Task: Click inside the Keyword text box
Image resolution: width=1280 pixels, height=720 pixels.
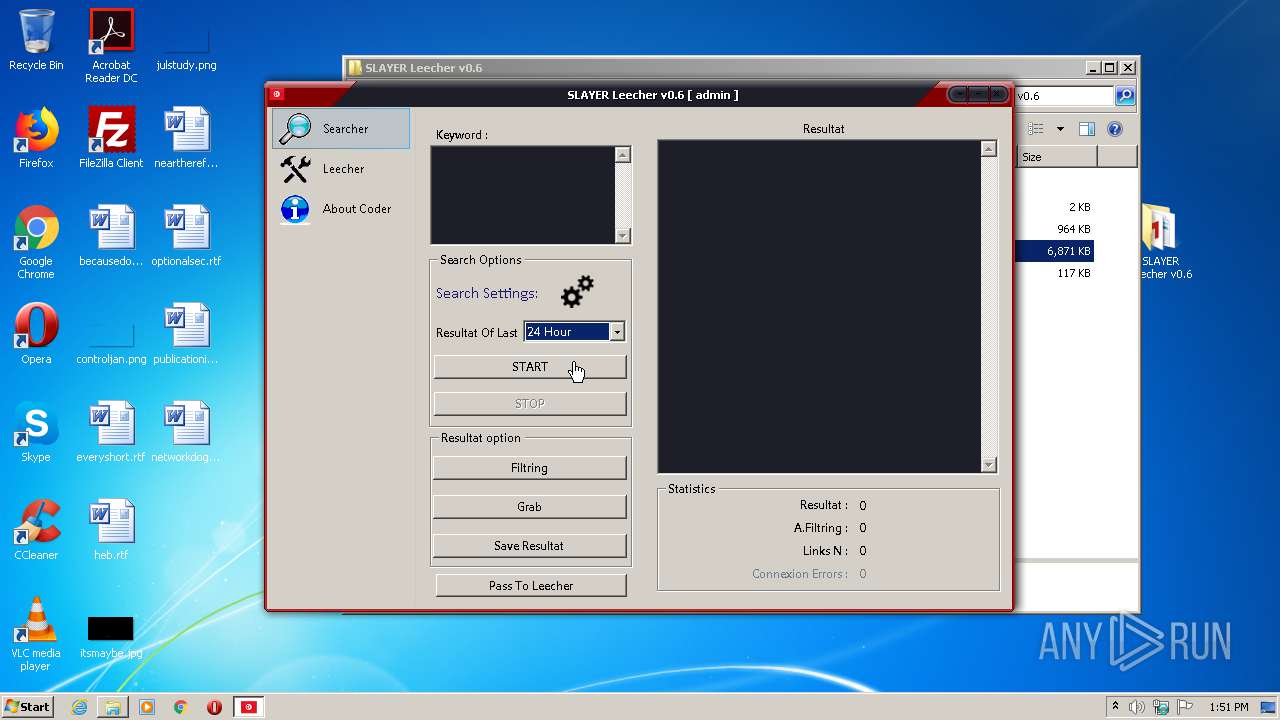Action: (522, 195)
